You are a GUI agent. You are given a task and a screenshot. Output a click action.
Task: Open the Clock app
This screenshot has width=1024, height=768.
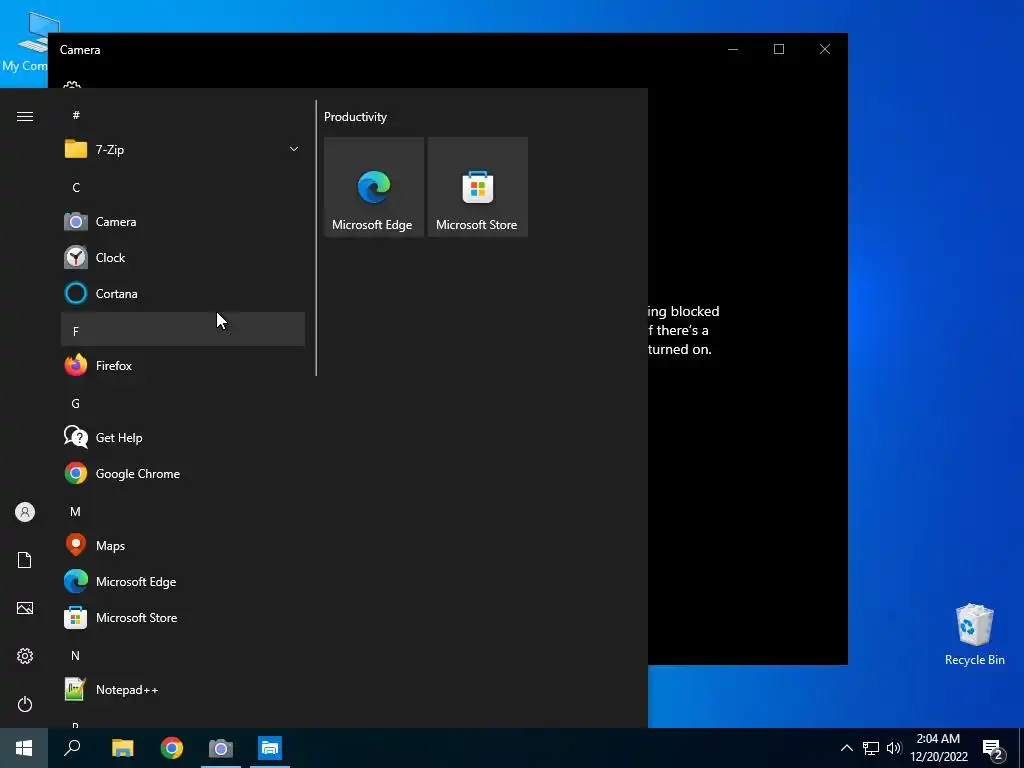click(x=183, y=257)
